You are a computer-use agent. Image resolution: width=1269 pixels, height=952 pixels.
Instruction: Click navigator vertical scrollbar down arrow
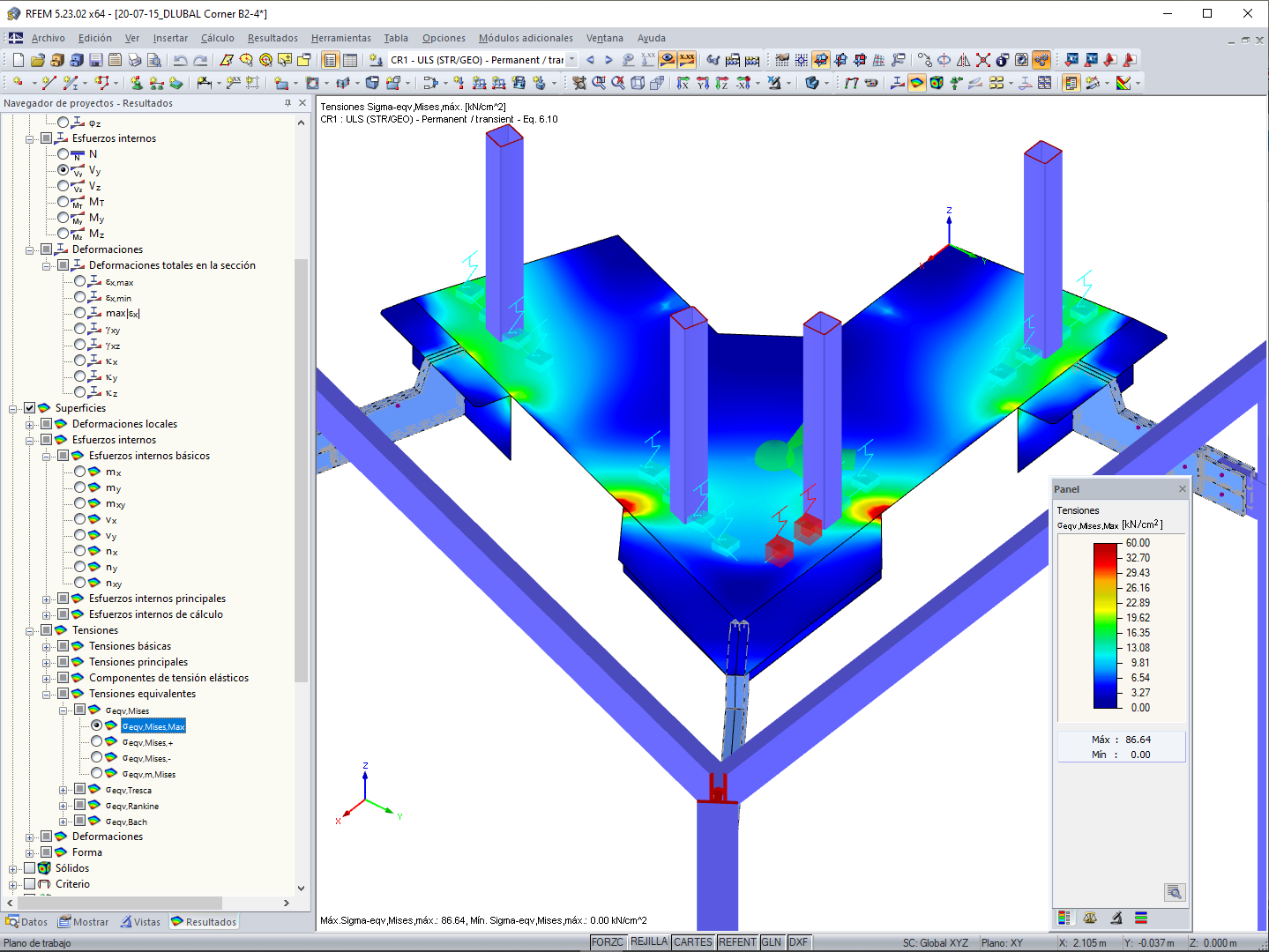tap(302, 889)
